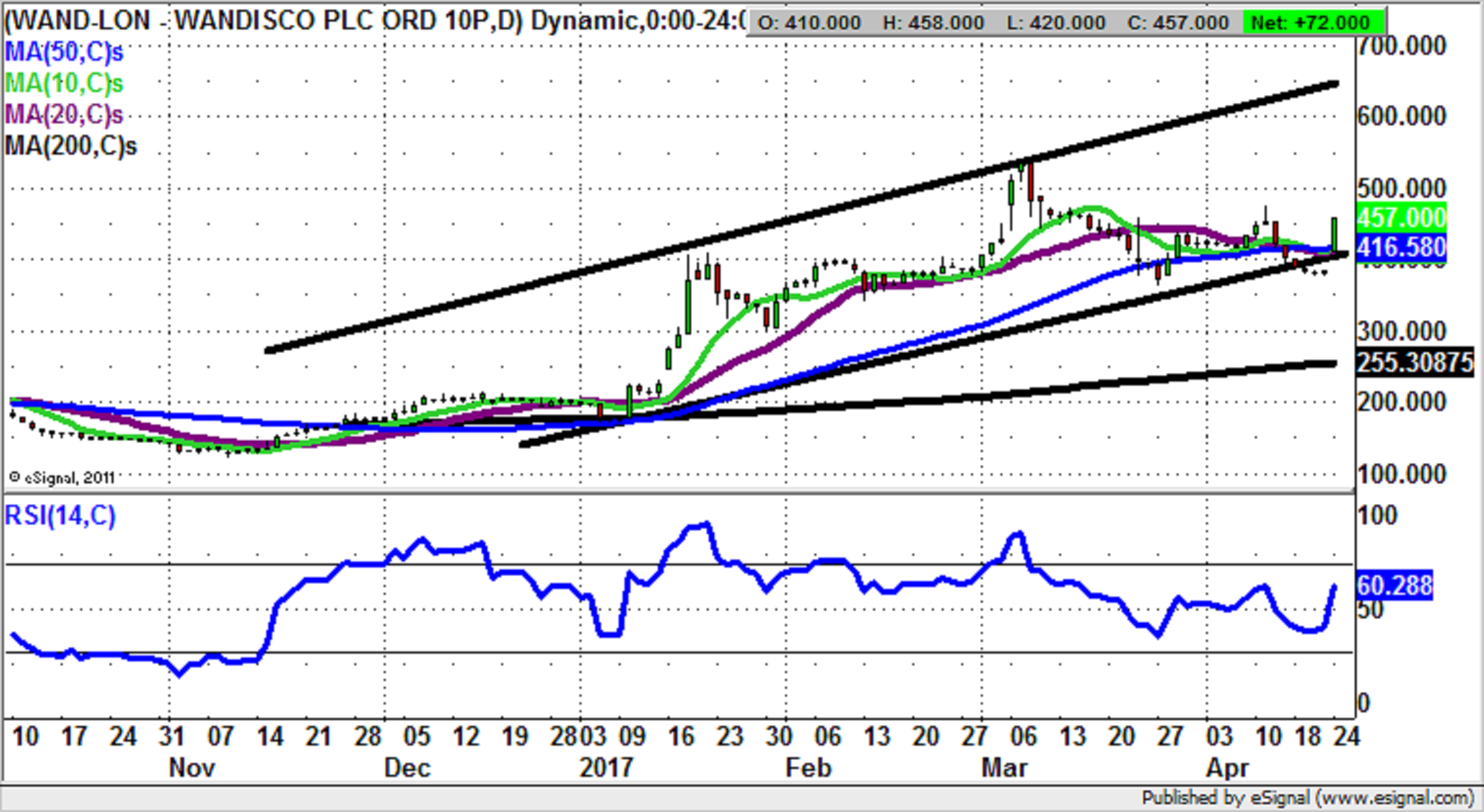The width and height of the screenshot is (1484, 812).
Task: Click the black 255.30875 price tag
Action: point(1414,363)
